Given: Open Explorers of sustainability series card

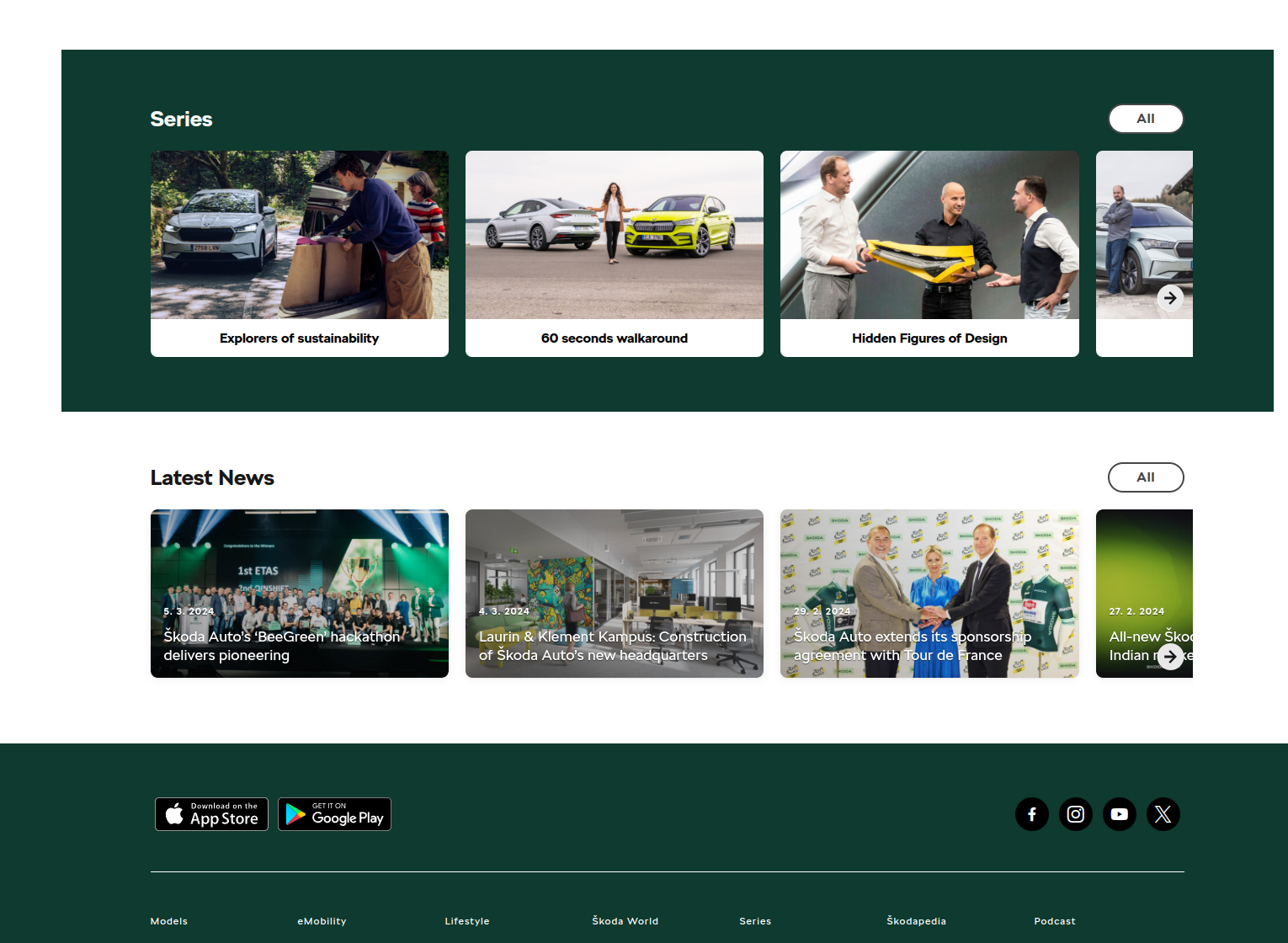Looking at the screenshot, I should click(300, 253).
